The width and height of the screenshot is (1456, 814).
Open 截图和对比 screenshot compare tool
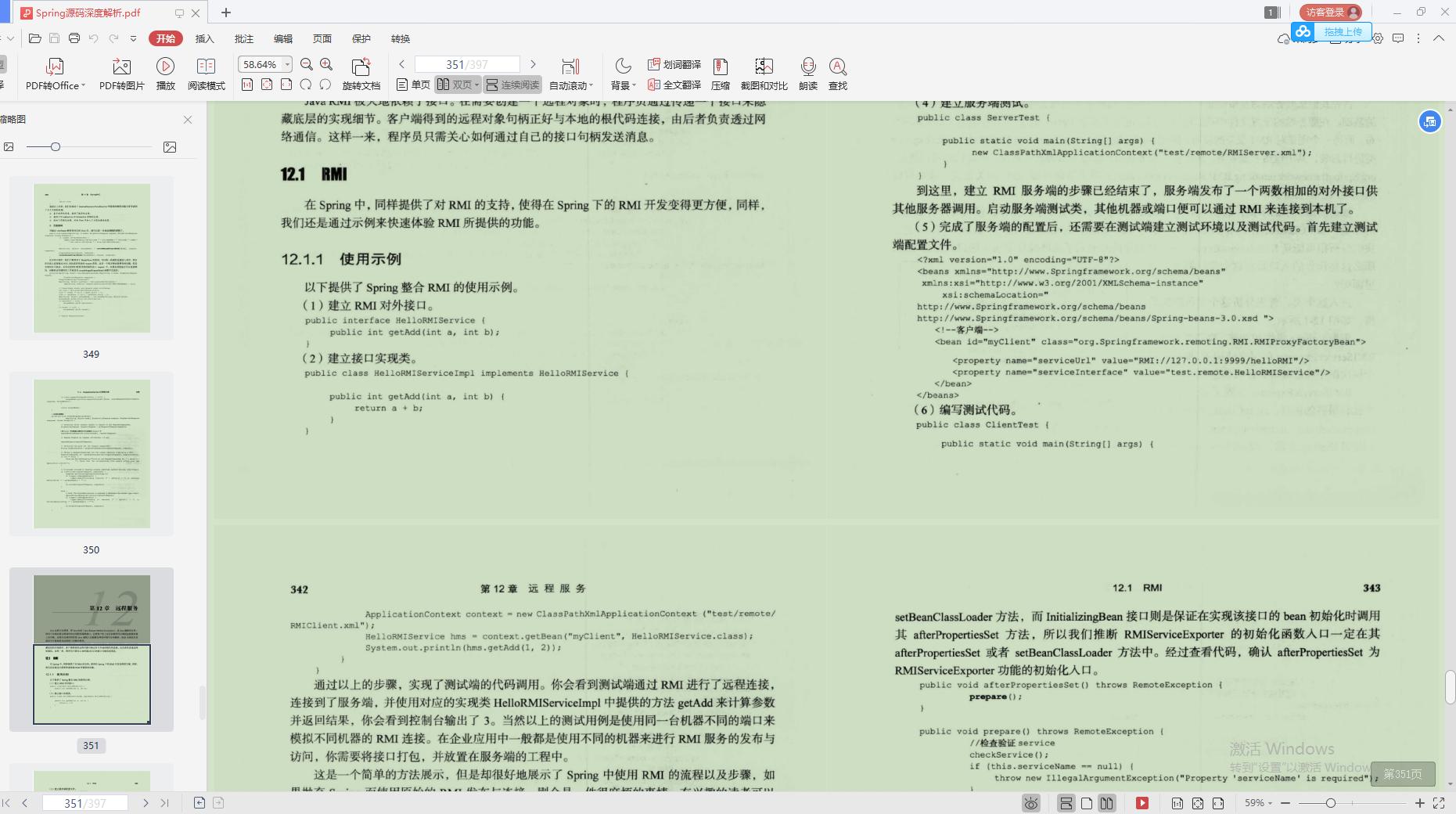763,73
